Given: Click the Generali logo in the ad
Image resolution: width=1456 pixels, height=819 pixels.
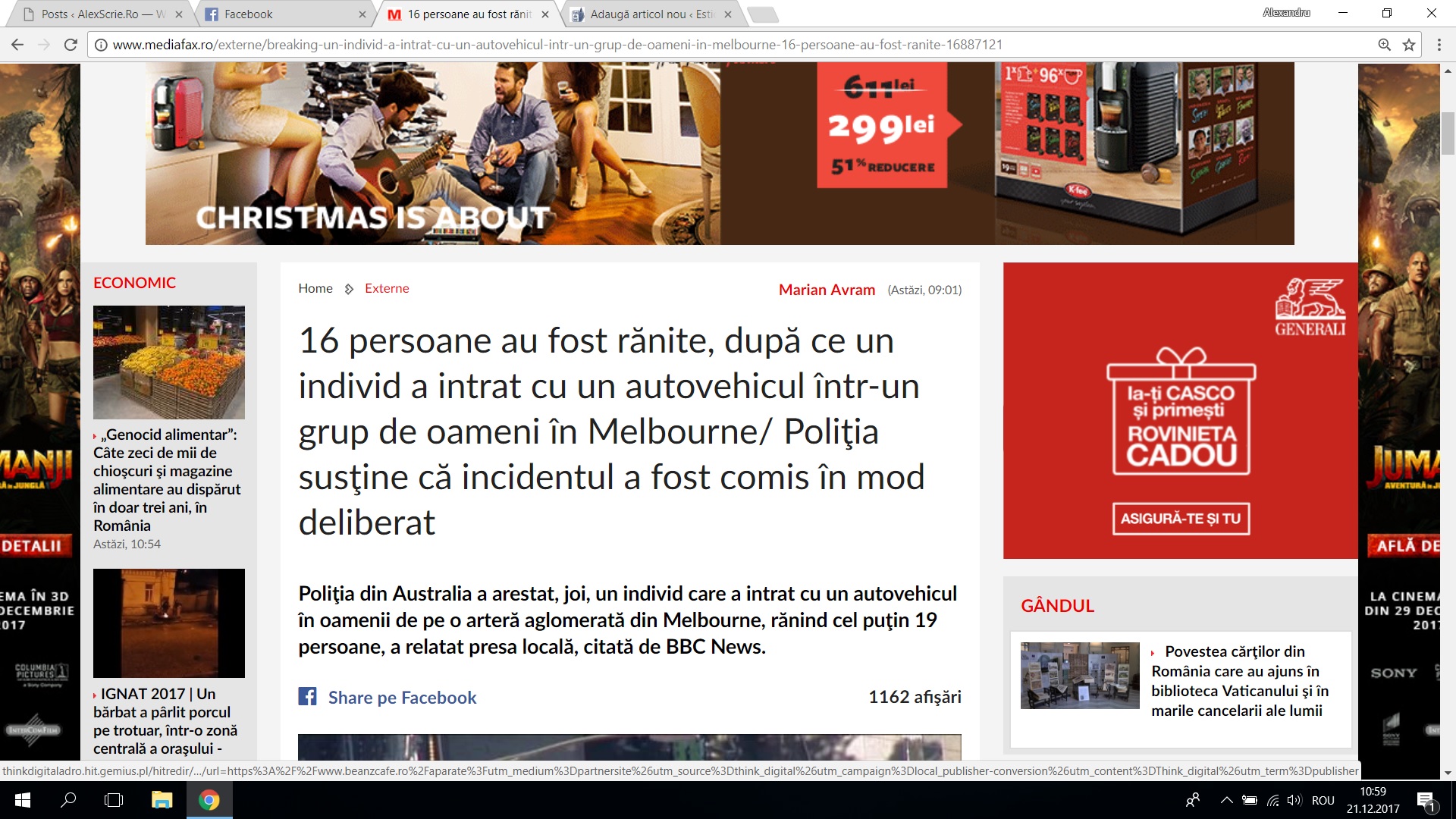Looking at the screenshot, I should [x=1310, y=307].
